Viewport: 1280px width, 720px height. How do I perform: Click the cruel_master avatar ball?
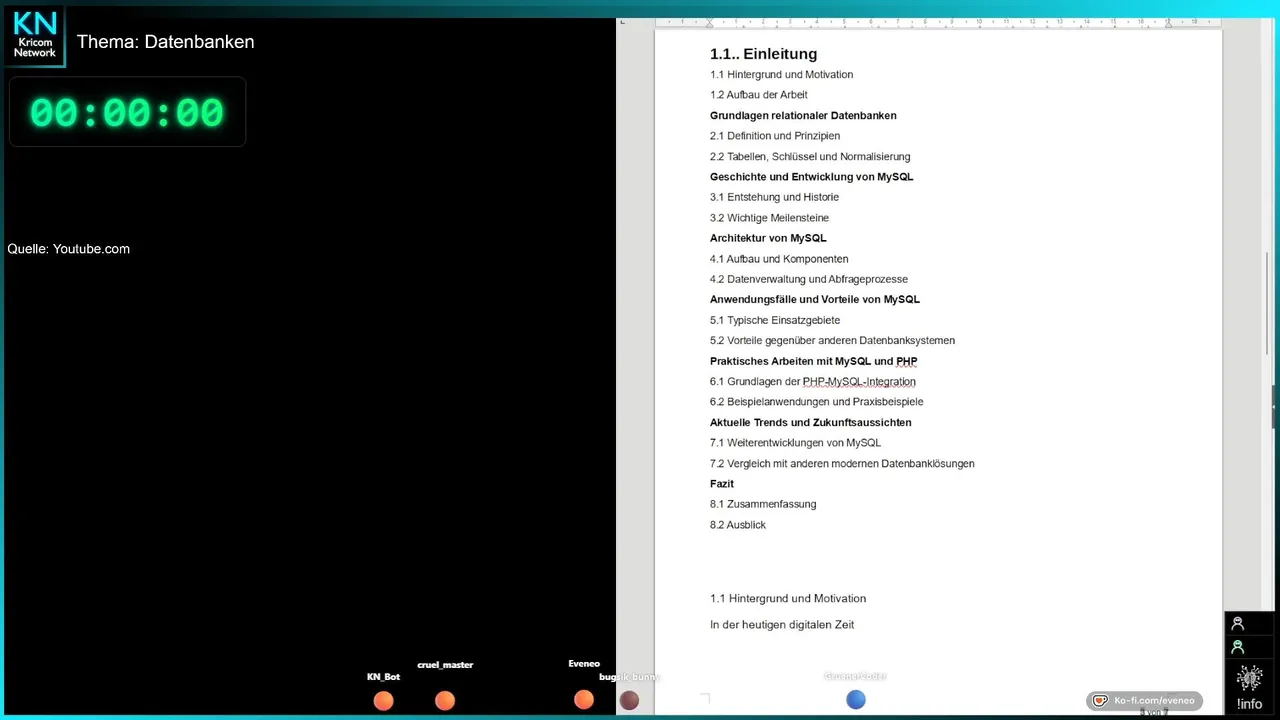point(445,701)
